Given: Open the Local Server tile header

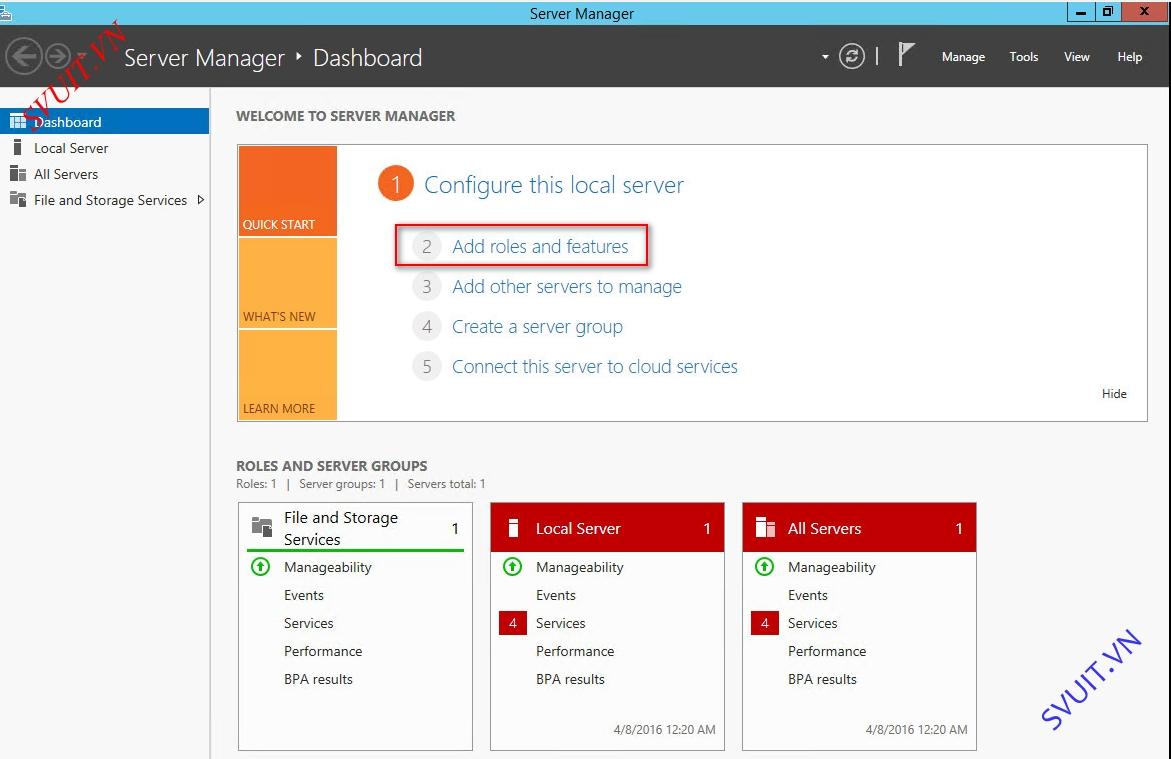Looking at the screenshot, I should click(607, 528).
